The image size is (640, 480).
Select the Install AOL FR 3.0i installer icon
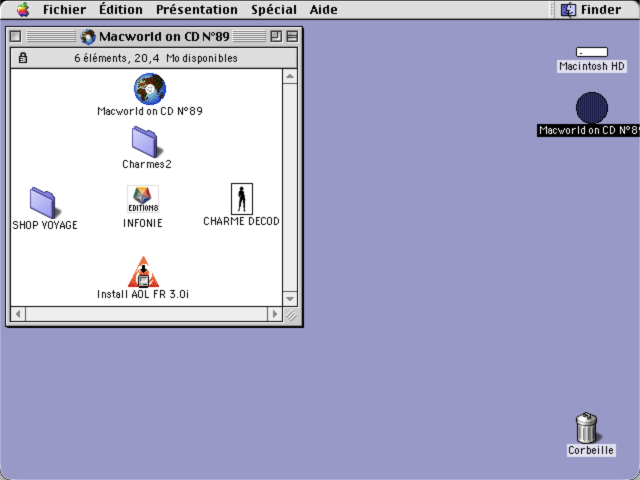click(x=143, y=272)
